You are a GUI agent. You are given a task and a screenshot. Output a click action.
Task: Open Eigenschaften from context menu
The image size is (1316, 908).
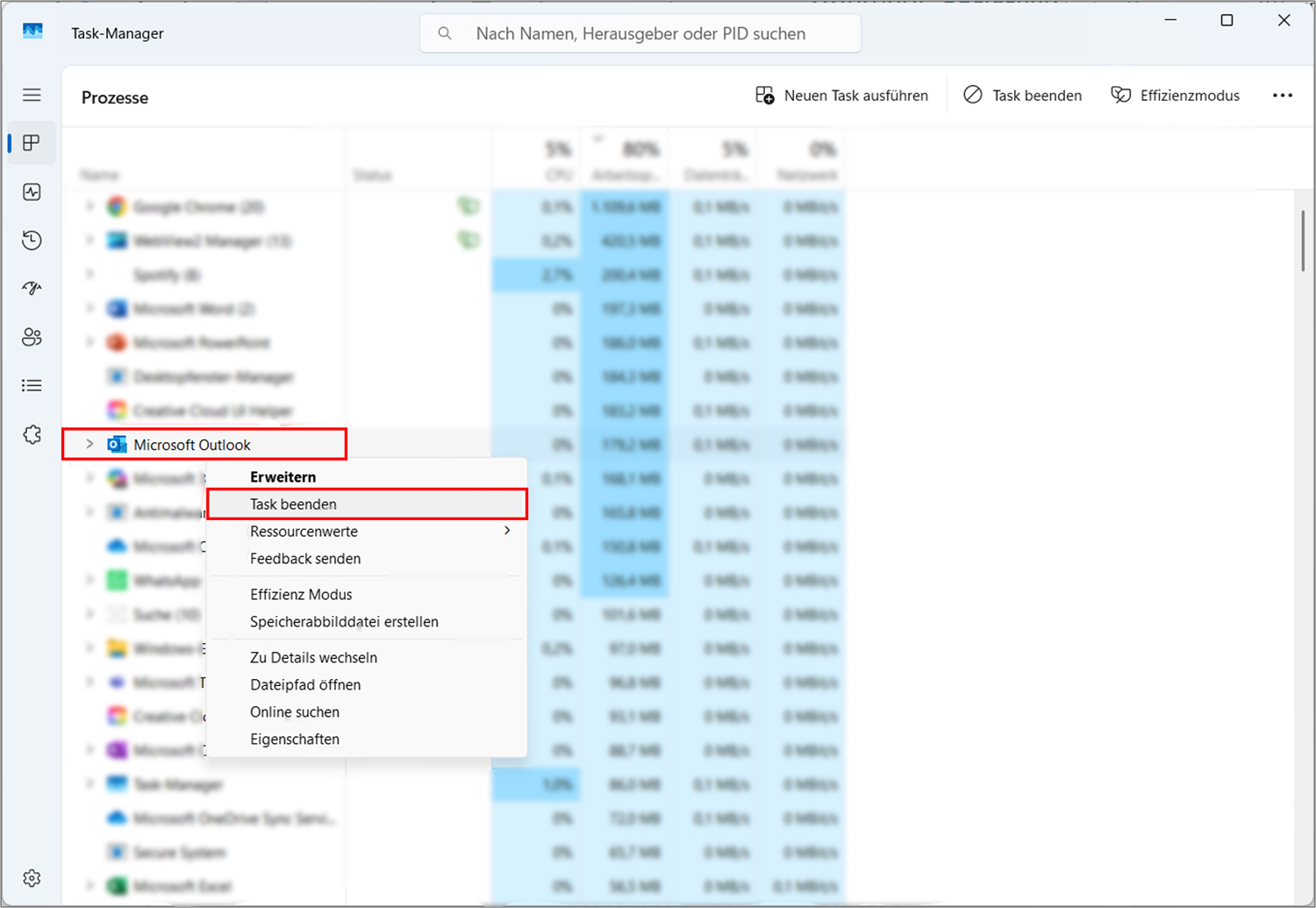coord(295,740)
